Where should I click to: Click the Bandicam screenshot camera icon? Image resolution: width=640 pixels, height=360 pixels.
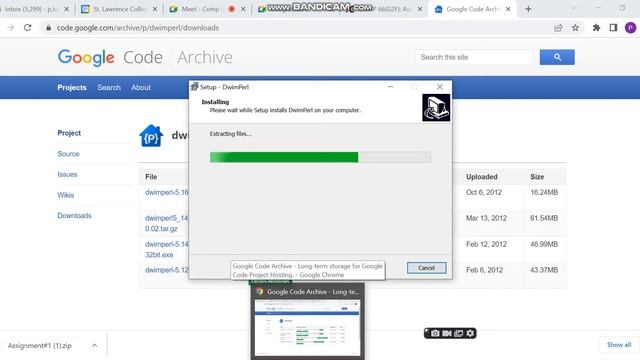(435, 333)
